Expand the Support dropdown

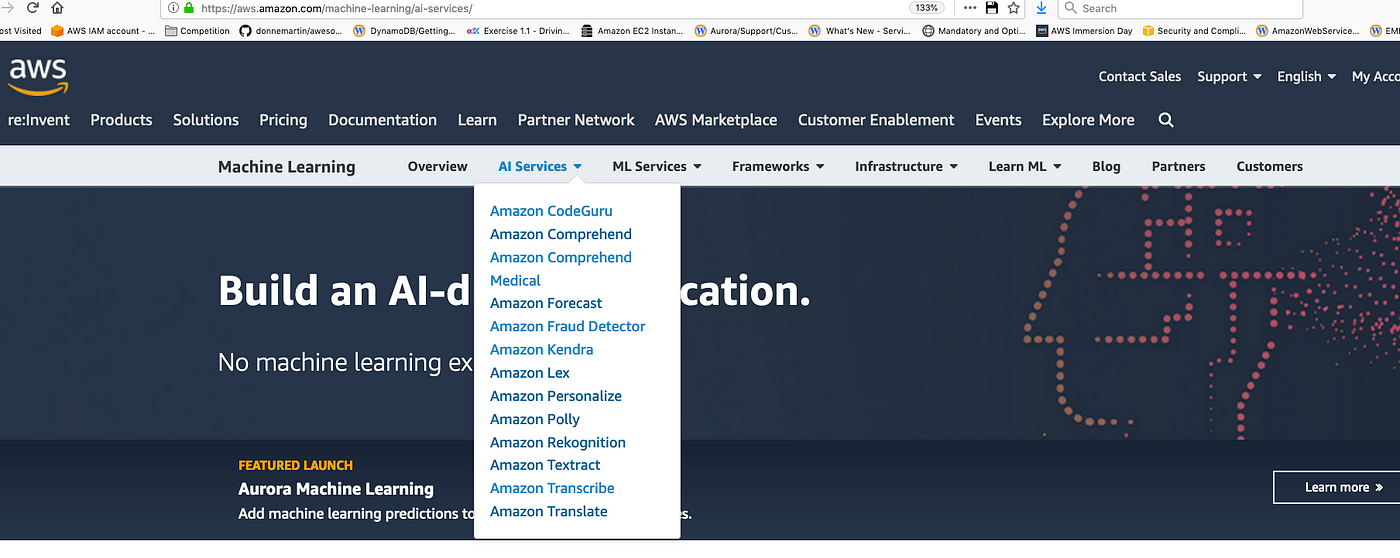1229,76
